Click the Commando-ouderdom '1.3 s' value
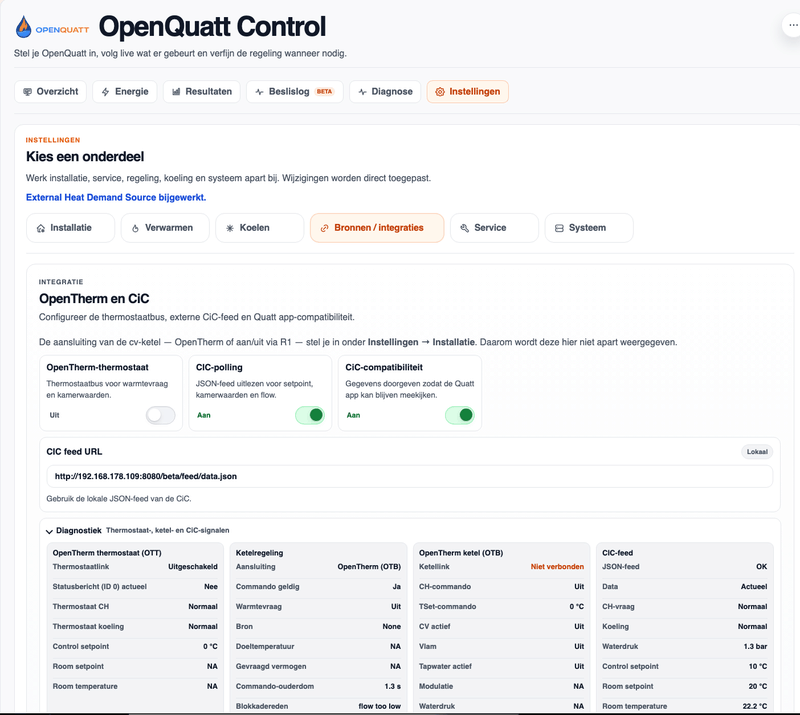The width and height of the screenshot is (800, 715). (x=392, y=686)
